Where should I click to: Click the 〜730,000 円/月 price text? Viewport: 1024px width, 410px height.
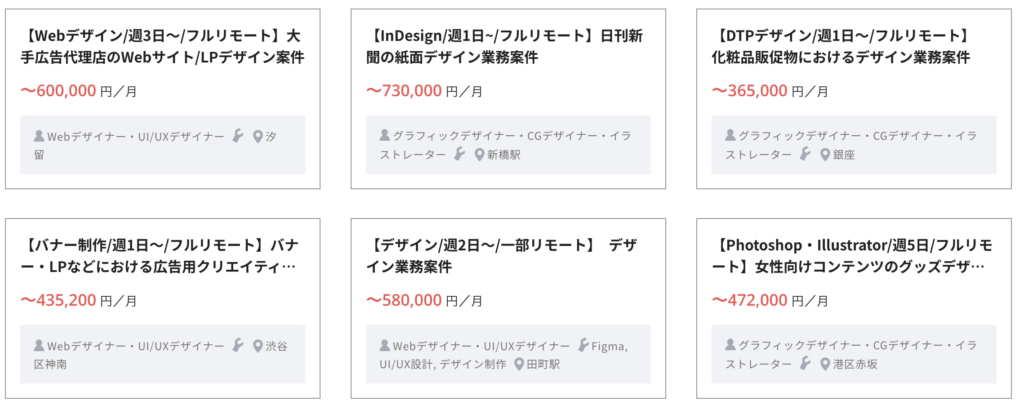click(x=424, y=90)
